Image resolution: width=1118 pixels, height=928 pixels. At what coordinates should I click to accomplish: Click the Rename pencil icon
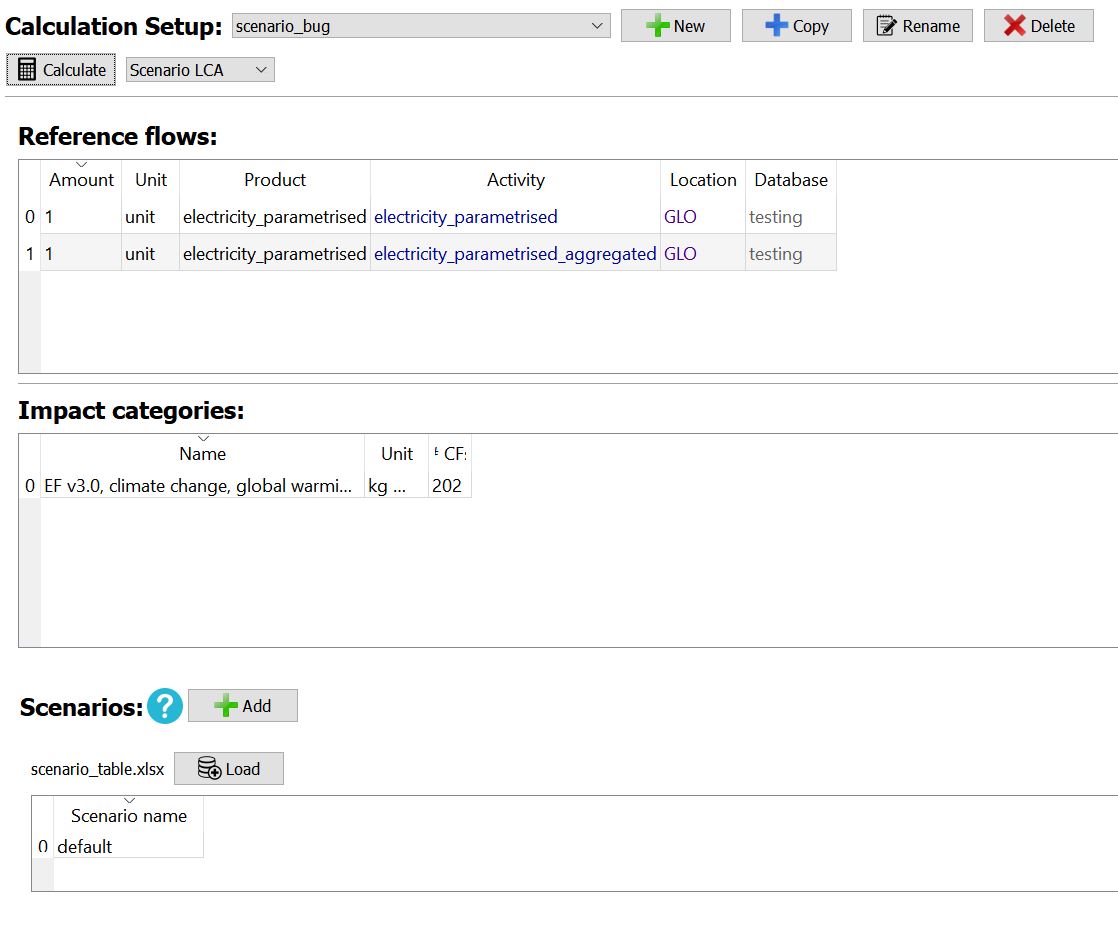point(888,26)
